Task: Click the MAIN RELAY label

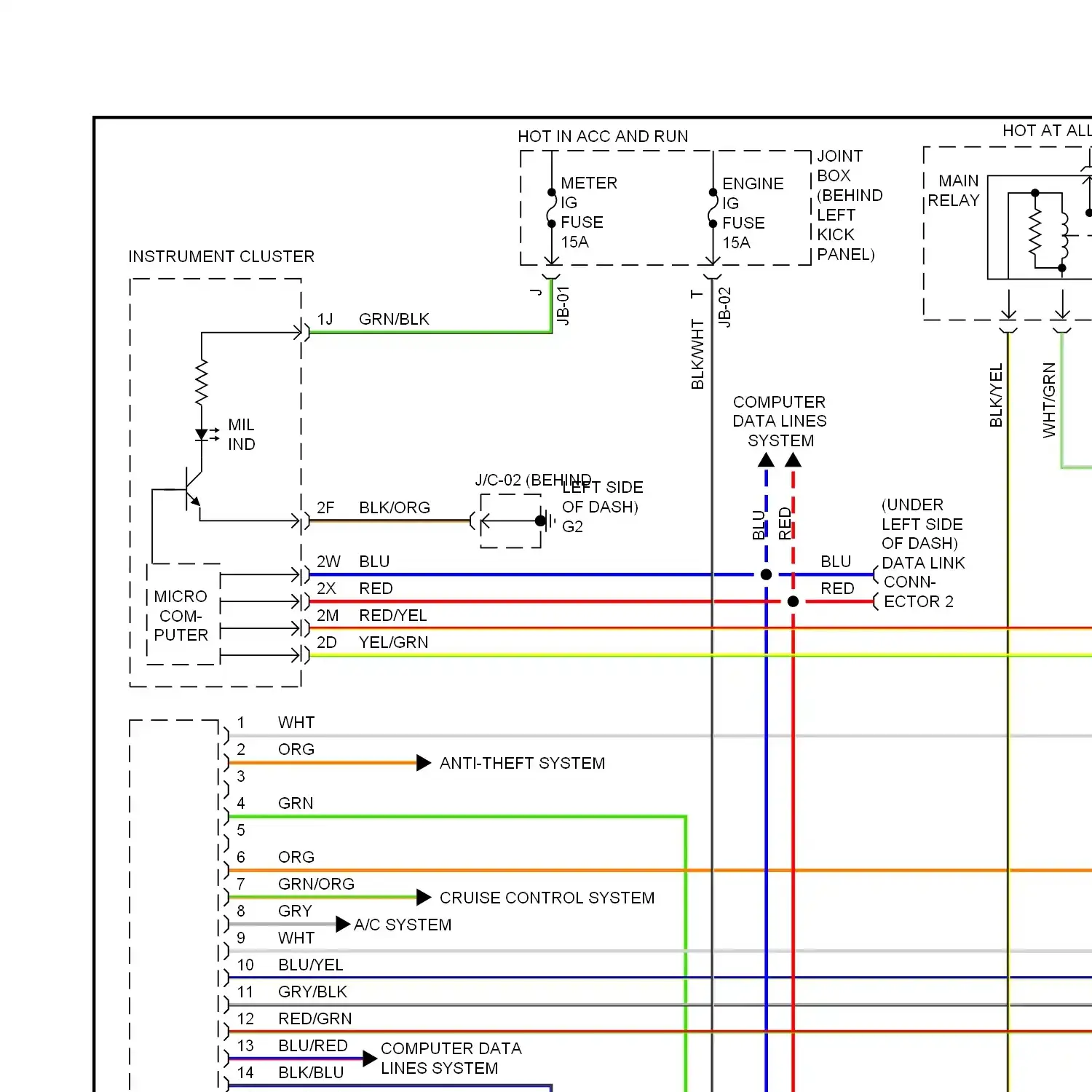Action: (954, 190)
